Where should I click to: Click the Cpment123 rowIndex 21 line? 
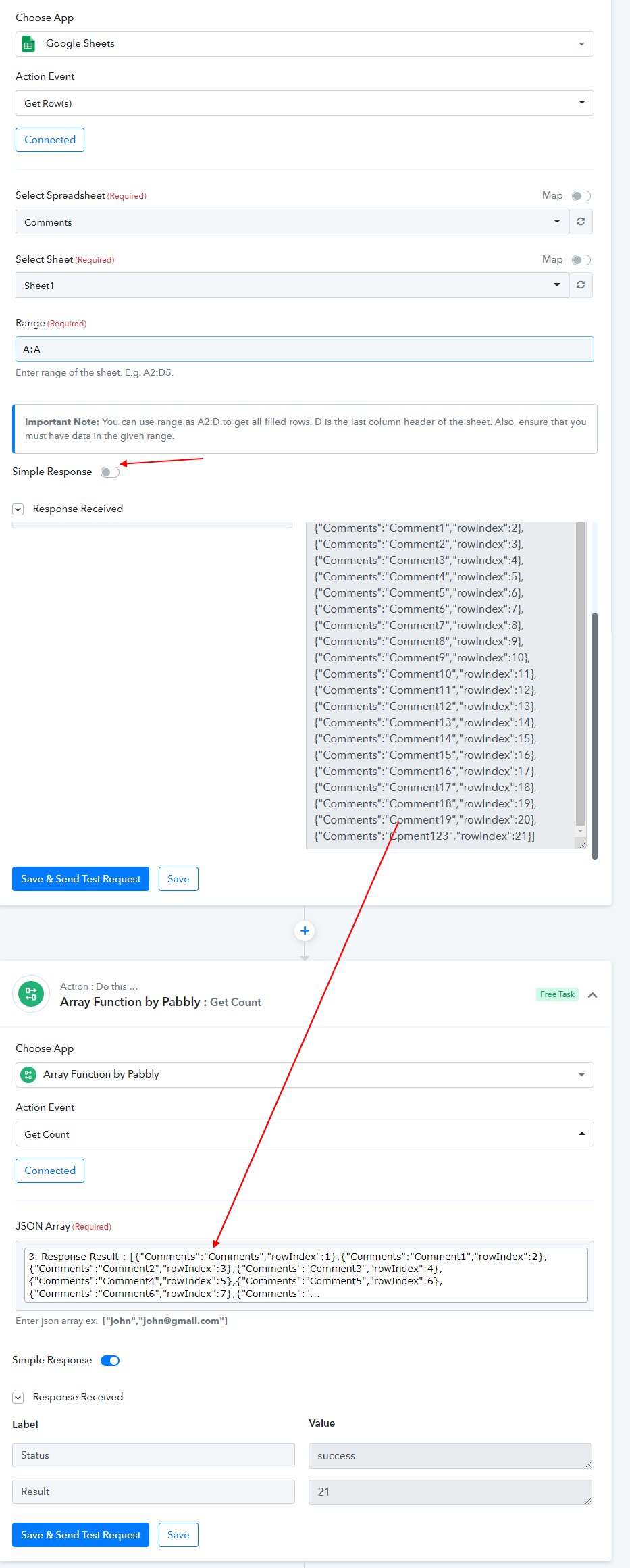click(x=425, y=836)
